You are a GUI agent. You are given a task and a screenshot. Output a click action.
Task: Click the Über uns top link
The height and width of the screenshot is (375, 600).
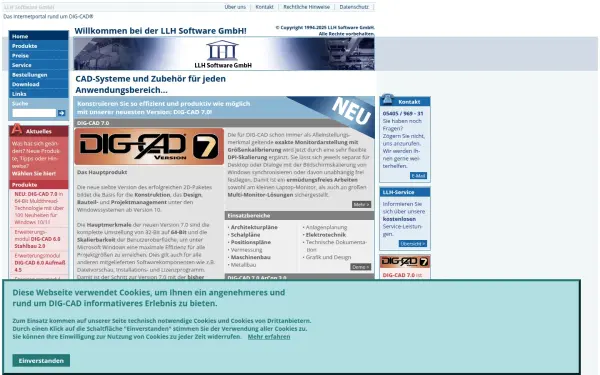(235, 7)
